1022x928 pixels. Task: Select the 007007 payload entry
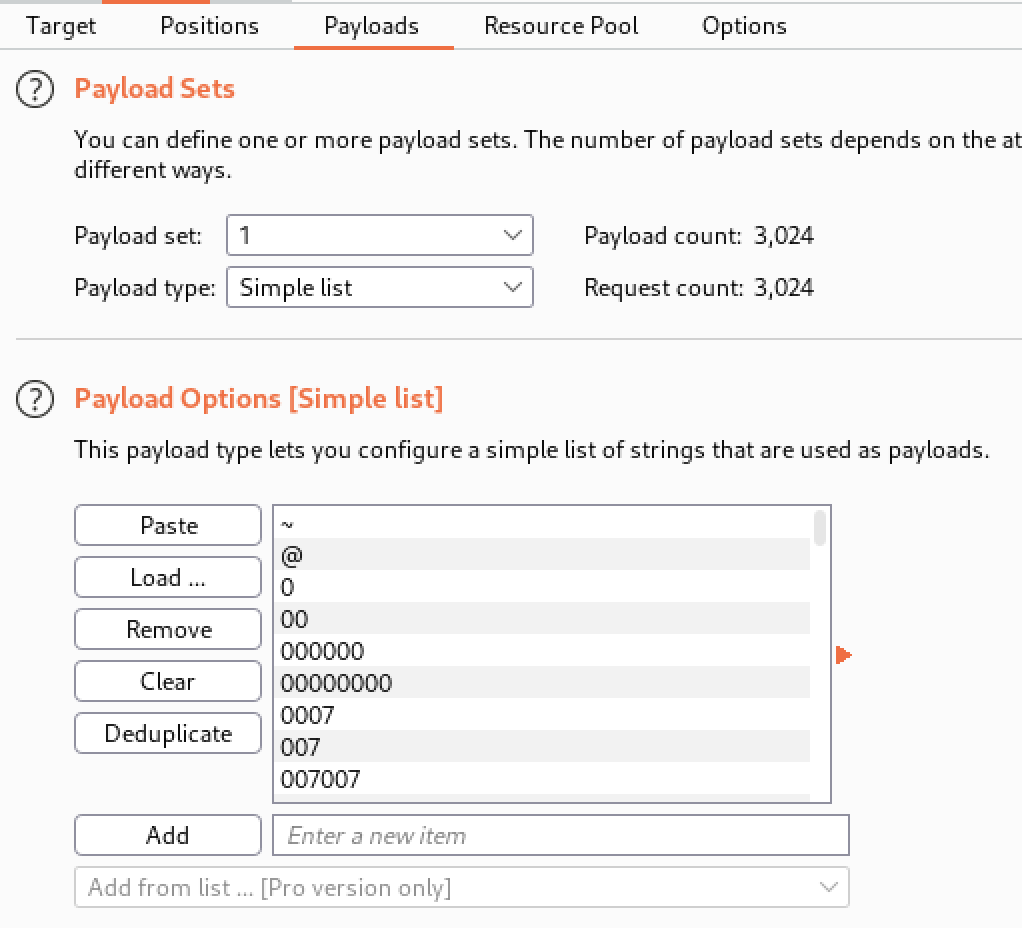[542, 779]
